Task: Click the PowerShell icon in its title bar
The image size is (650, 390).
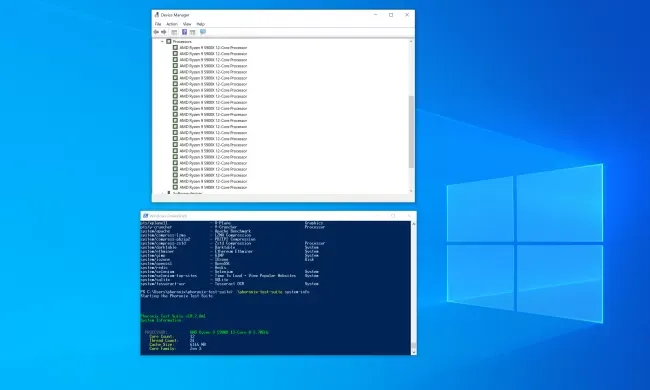Action: 145,216
